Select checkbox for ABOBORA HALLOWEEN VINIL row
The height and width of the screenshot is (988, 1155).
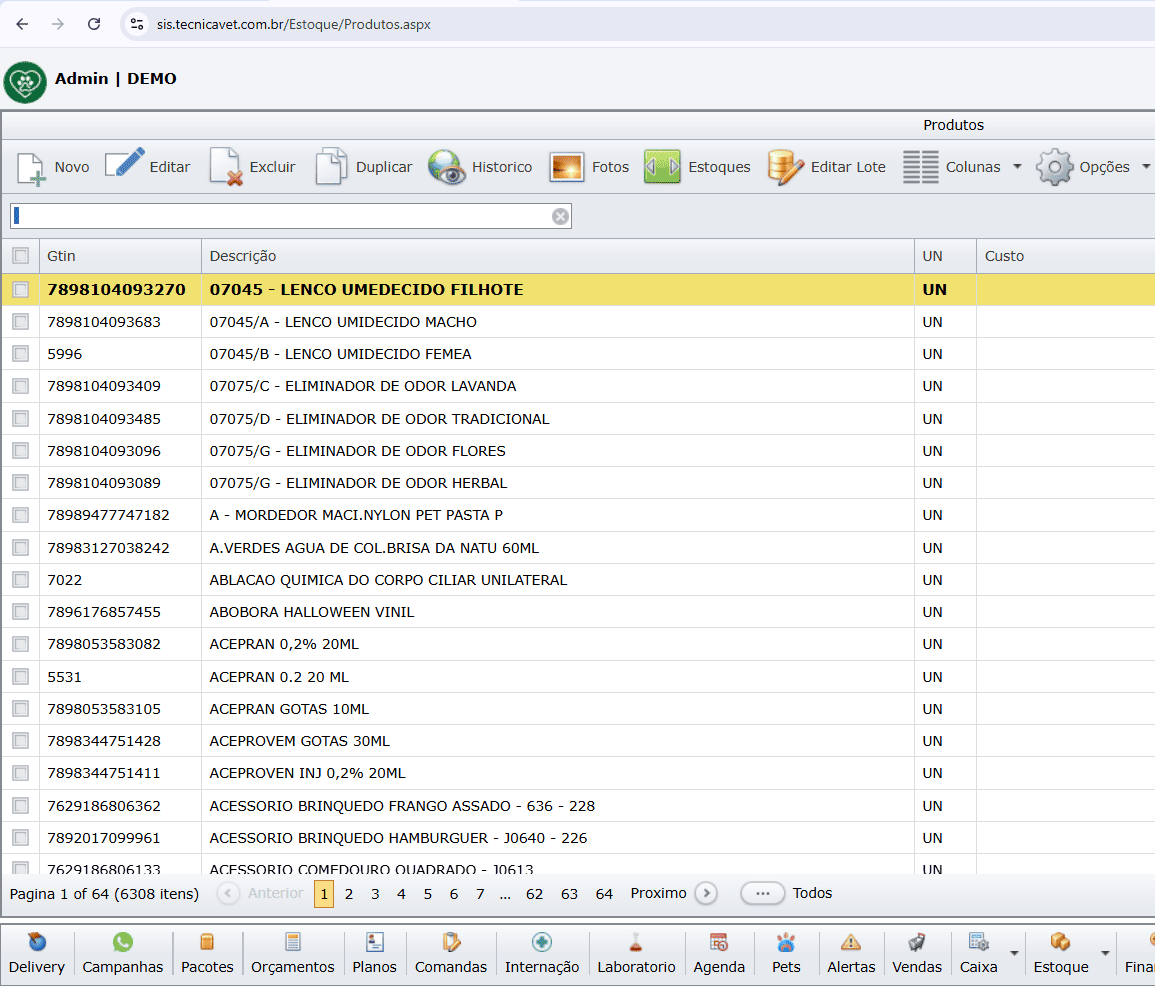[x=20, y=612]
